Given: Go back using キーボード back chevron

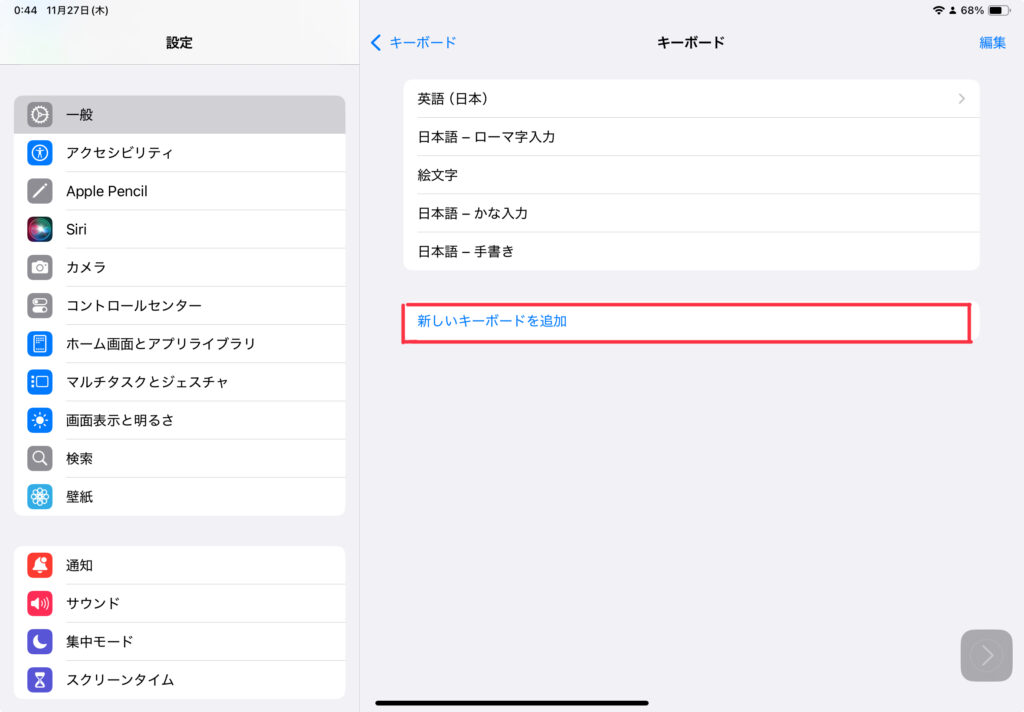Looking at the screenshot, I should click(376, 42).
